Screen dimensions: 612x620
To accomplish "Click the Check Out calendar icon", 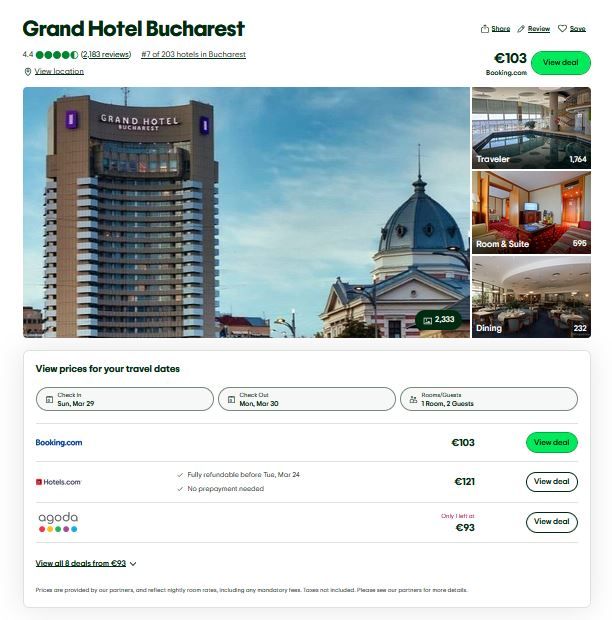I will 231,399.
